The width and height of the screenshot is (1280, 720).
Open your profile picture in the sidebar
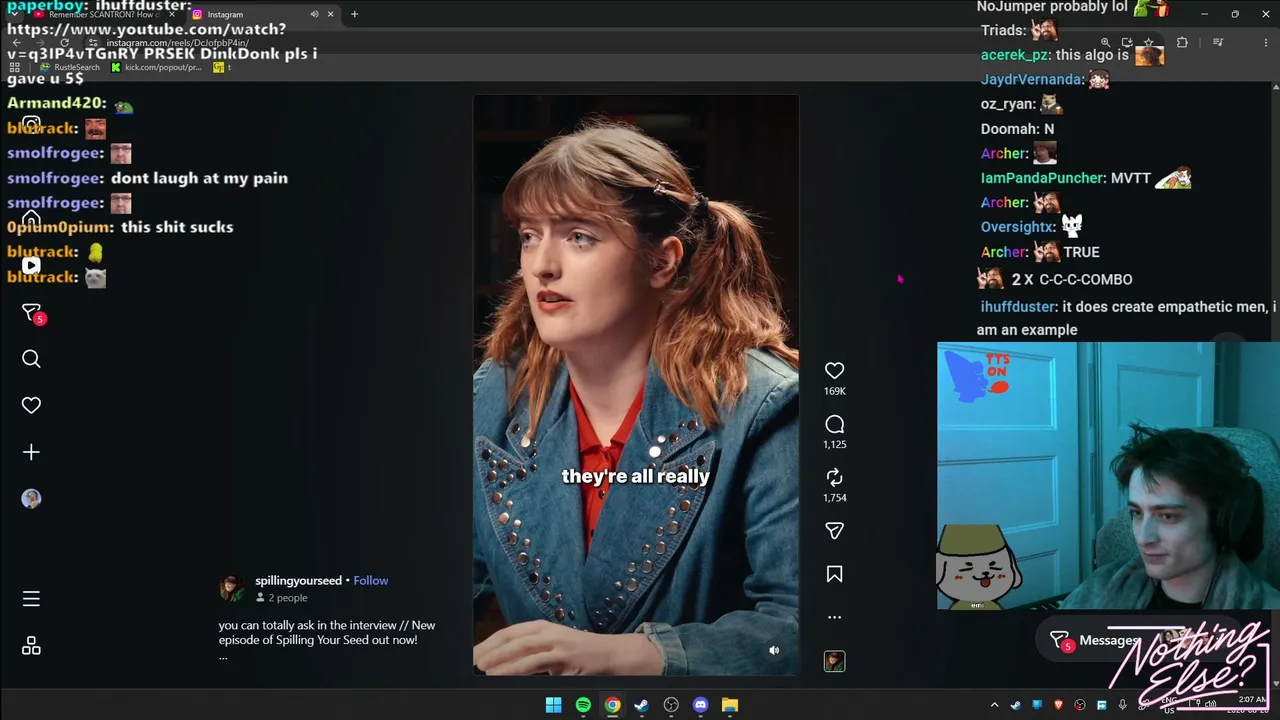(x=31, y=499)
